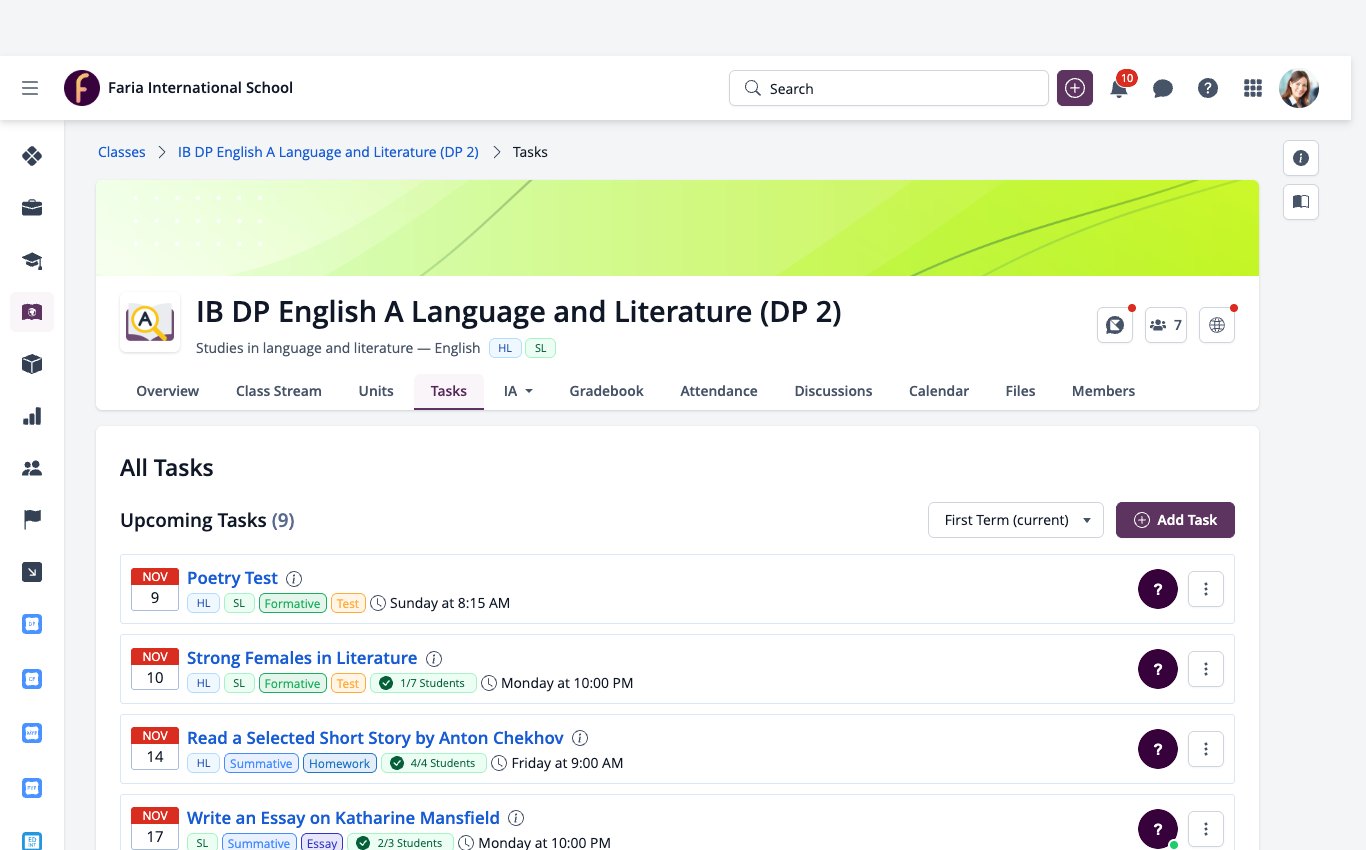Expand the IA tab dropdown arrow

[529, 391]
